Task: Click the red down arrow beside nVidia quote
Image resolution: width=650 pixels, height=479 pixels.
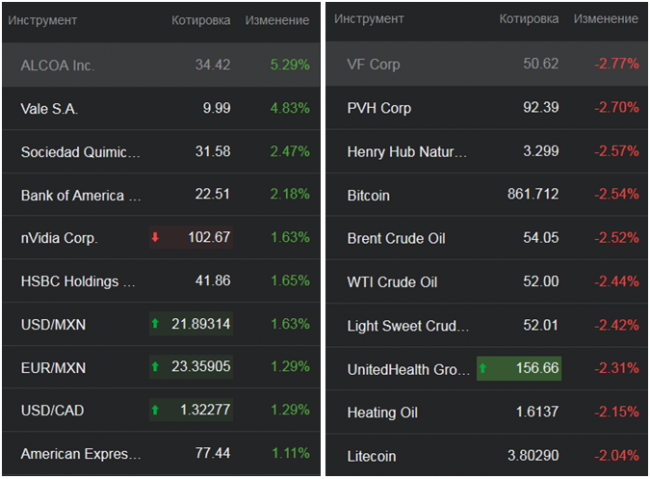Action: (155, 237)
